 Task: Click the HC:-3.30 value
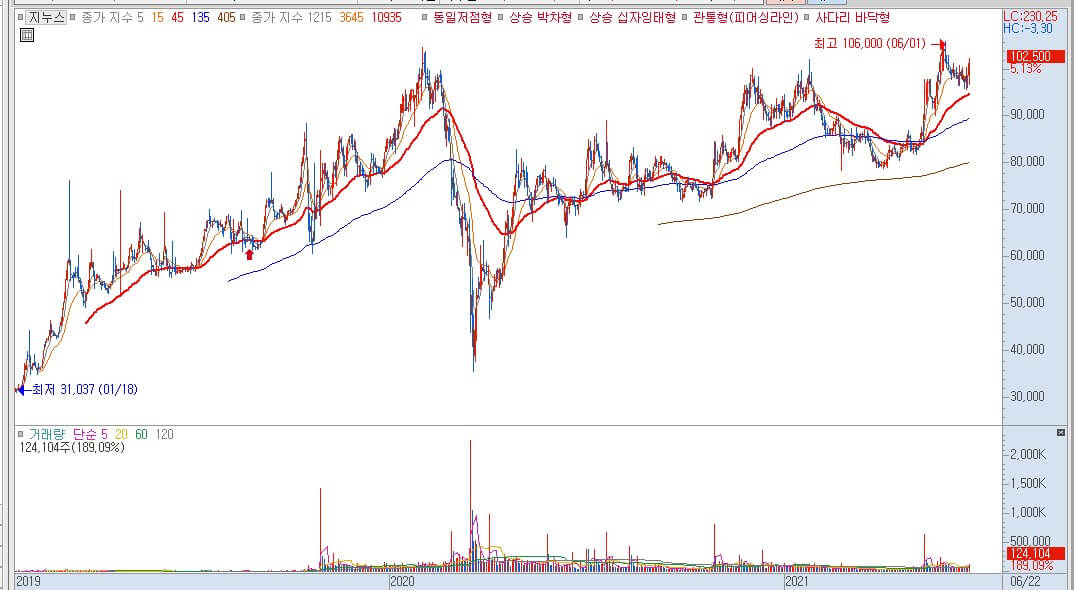(x=1027, y=29)
